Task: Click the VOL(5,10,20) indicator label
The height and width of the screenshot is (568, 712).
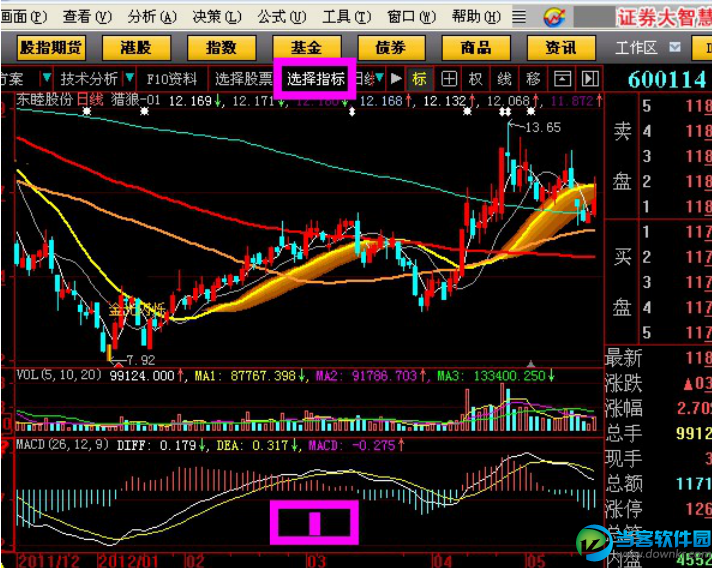Action: click(59, 375)
